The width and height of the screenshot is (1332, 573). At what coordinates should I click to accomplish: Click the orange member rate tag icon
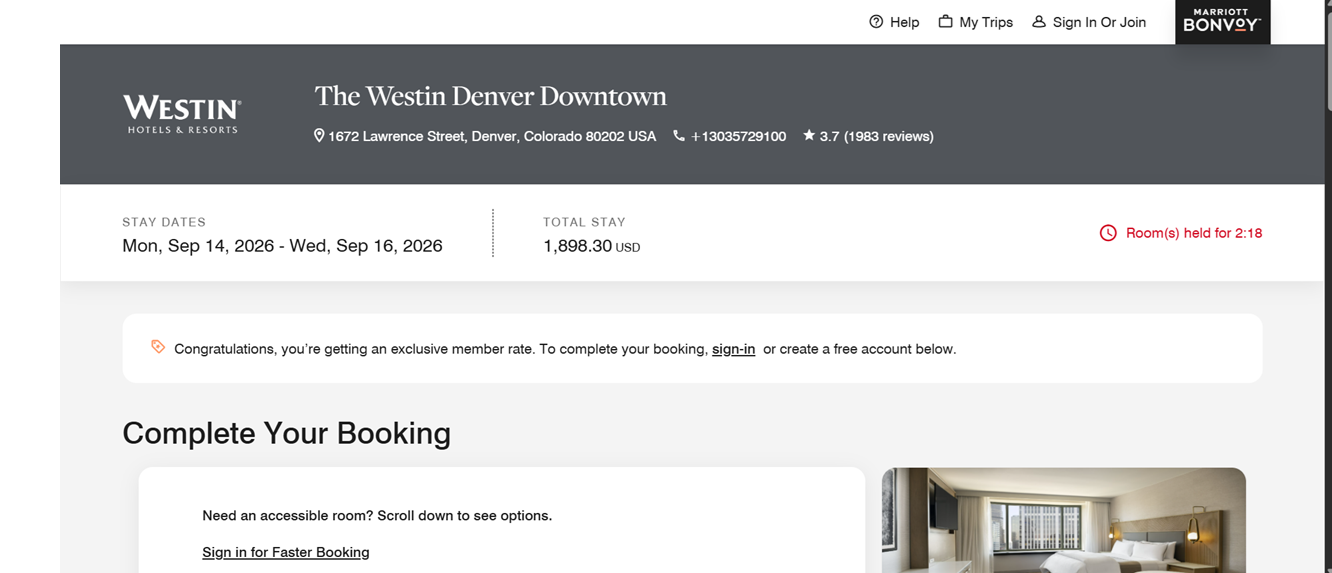[158, 347]
